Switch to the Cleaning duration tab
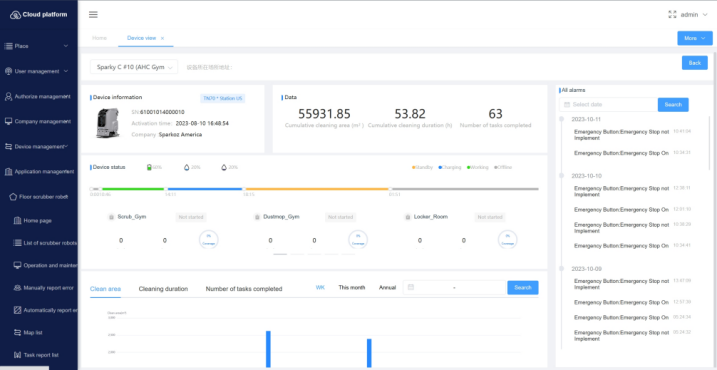This screenshot has width=717, height=370. 163,289
